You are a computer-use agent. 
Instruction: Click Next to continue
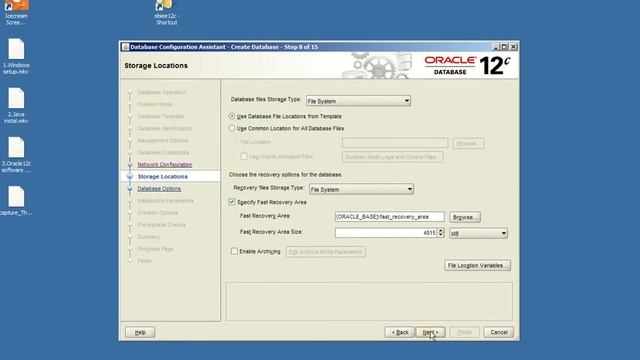coord(430,332)
